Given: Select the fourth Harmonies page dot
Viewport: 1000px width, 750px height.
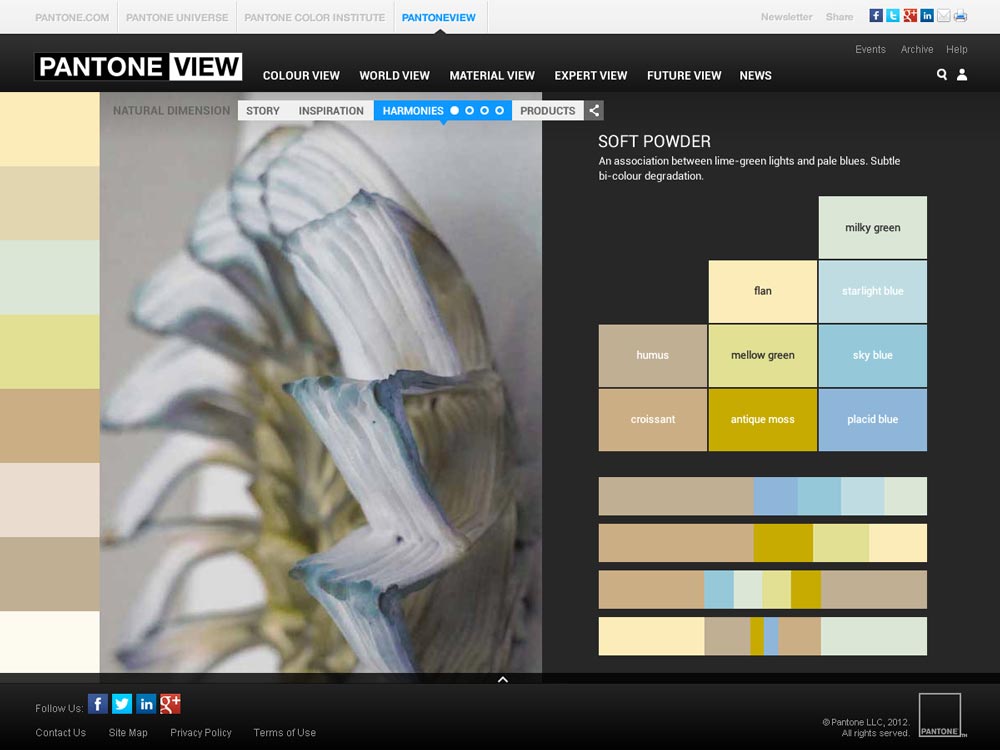Looking at the screenshot, I should click(x=499, y=110).
